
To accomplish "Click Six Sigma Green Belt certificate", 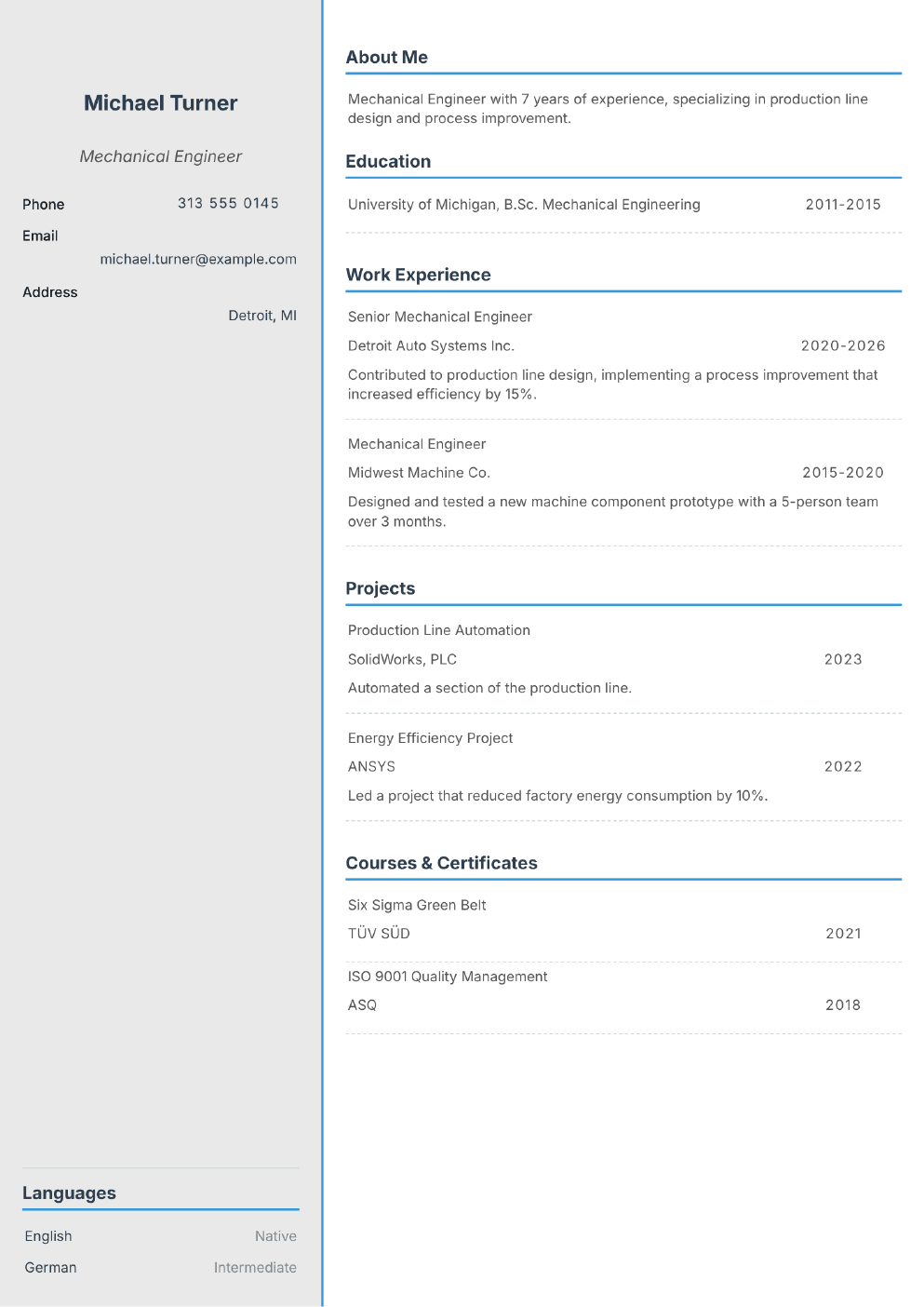I will point(417,905).
